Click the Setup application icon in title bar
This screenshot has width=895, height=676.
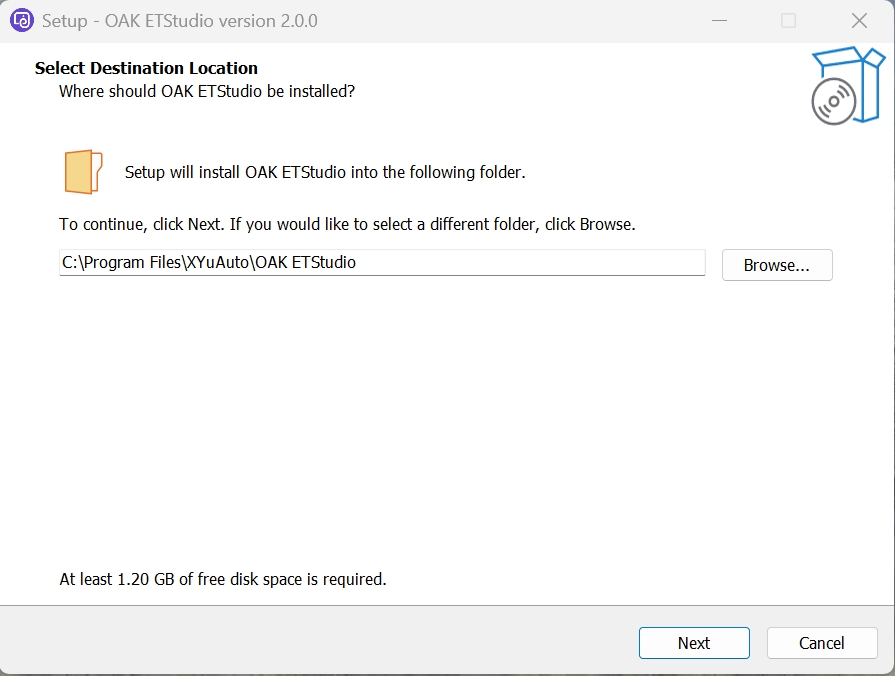click(x=21, y=20)
